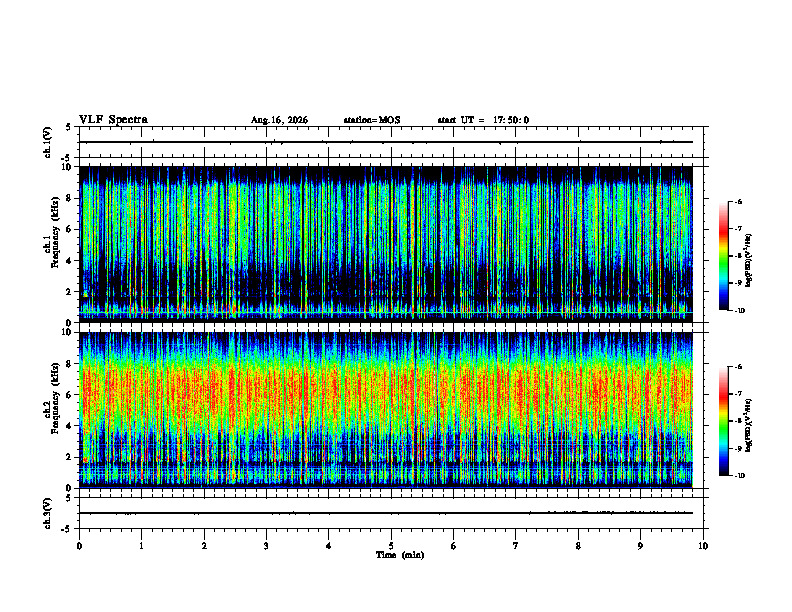
Task: Click the ch.2 spectrogram plot area
Action: tap(386, 410)
